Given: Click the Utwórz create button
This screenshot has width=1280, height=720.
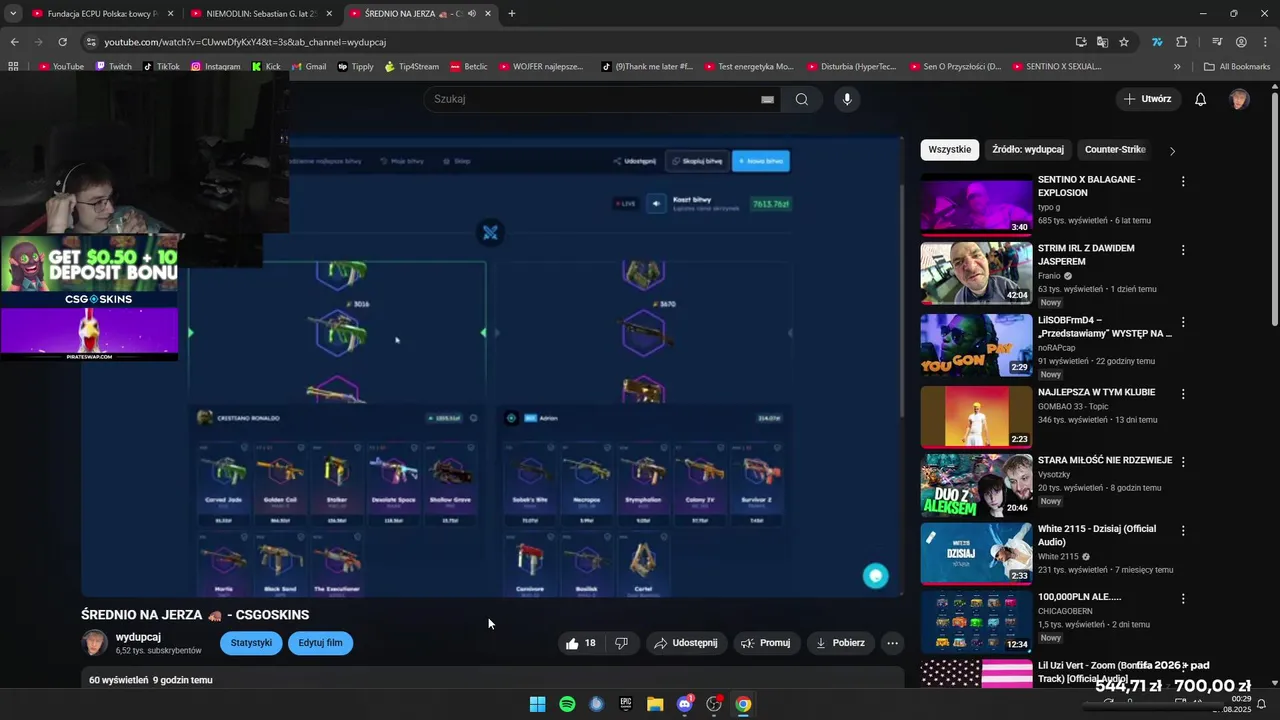Looking at the screenshot, I should (1148, 99).
